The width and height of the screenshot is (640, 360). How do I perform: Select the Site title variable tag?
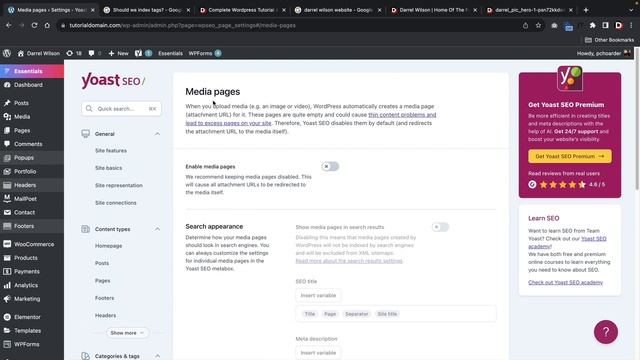pyautogui.click(x=387, y=314)
